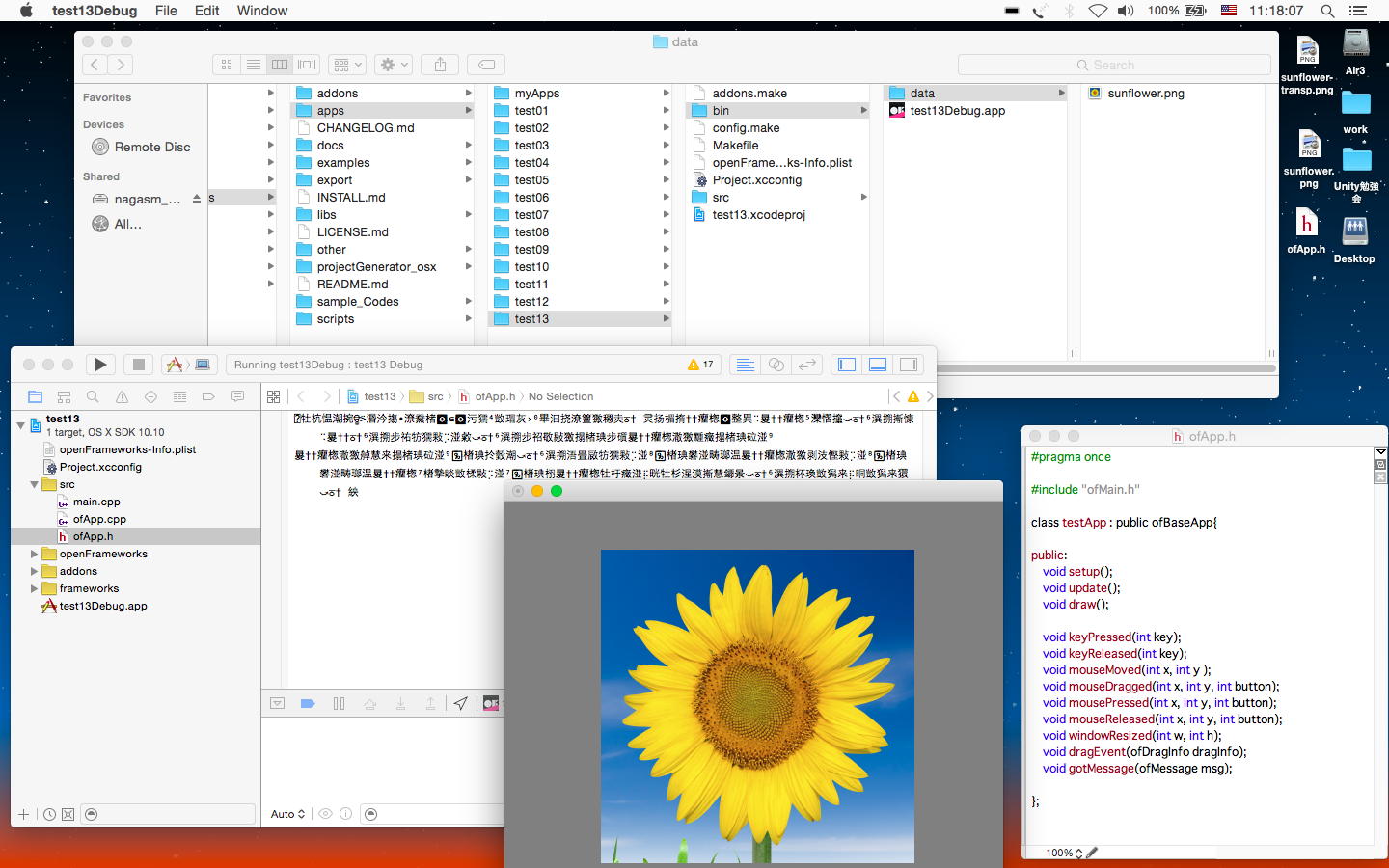This screenshot has height=868, width=1389.
Task: Click the Finder Search field
Action: click(x=1114, y=65)
